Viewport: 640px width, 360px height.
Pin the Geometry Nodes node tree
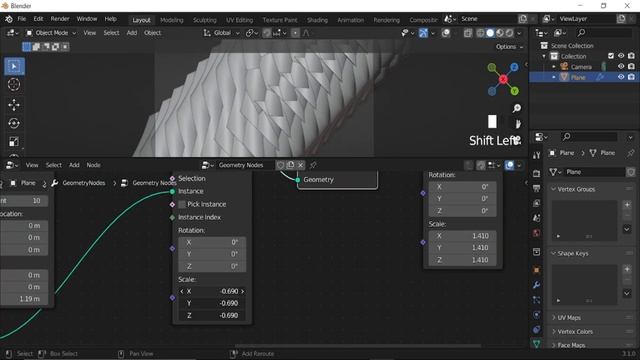(313, 165)
